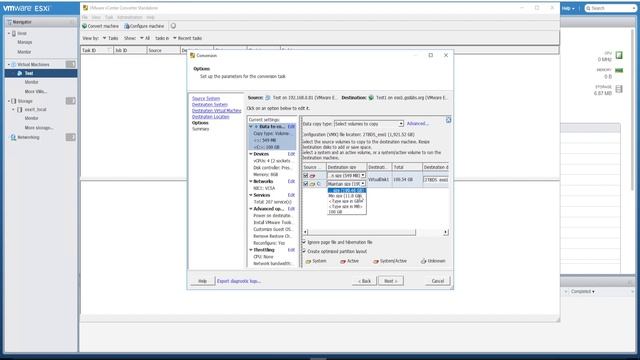Screen dimensions: 640x360
Task: Click the System/Active volume legend icon
Action: click(376, 261)
